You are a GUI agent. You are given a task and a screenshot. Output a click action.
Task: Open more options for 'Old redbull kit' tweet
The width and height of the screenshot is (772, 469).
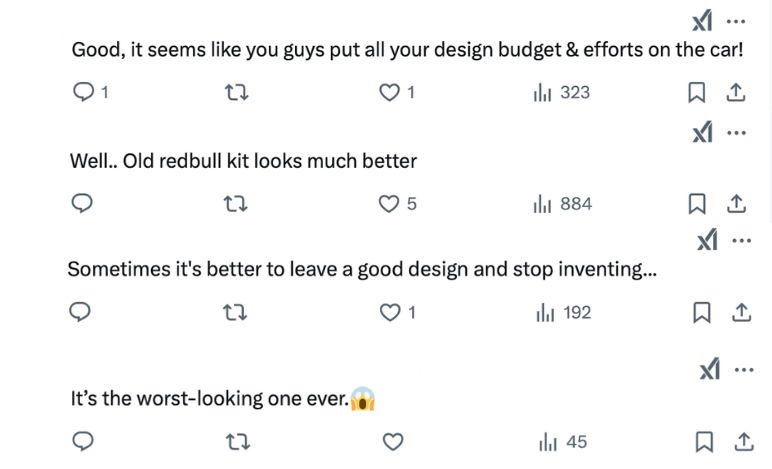[736, 132]
